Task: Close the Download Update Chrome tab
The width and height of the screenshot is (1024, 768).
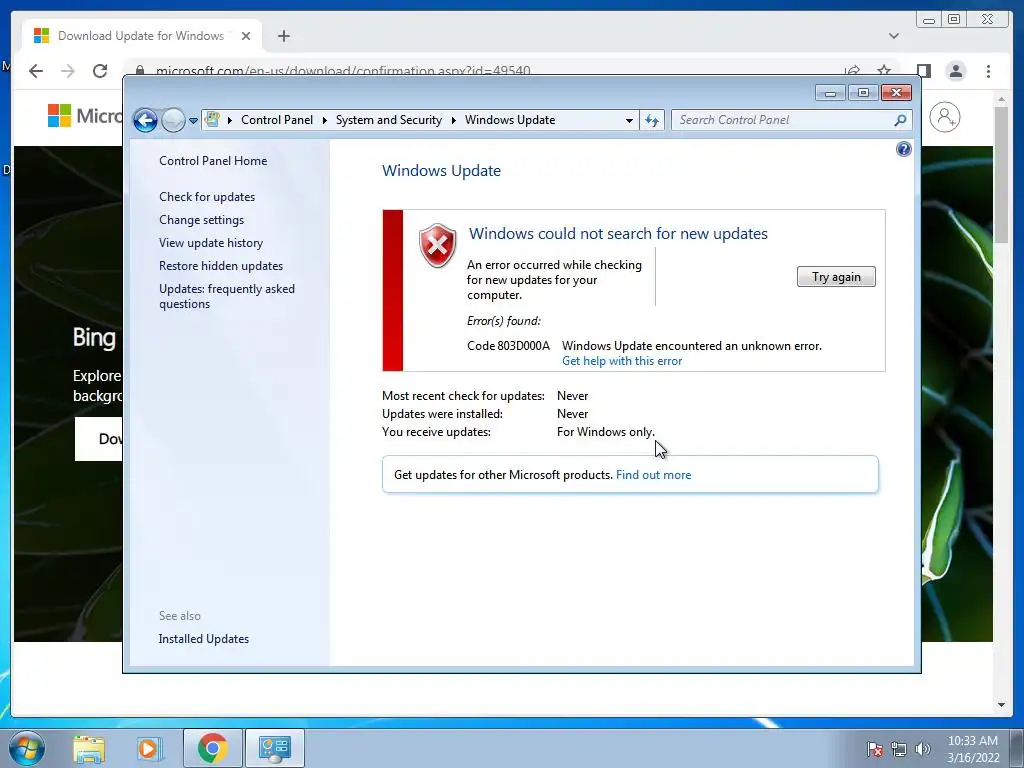Action: [246, 36]
